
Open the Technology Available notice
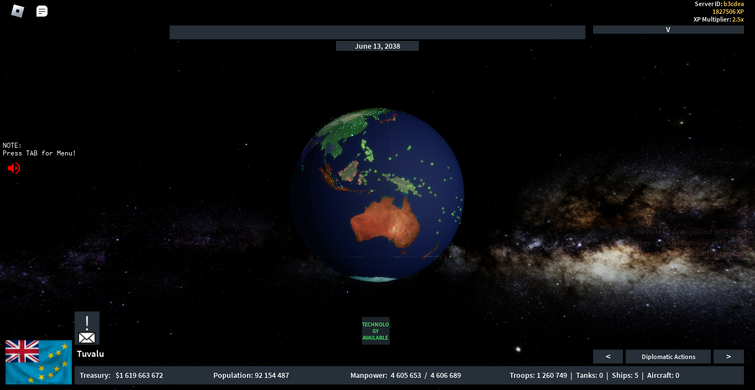[x=376, y=331]
